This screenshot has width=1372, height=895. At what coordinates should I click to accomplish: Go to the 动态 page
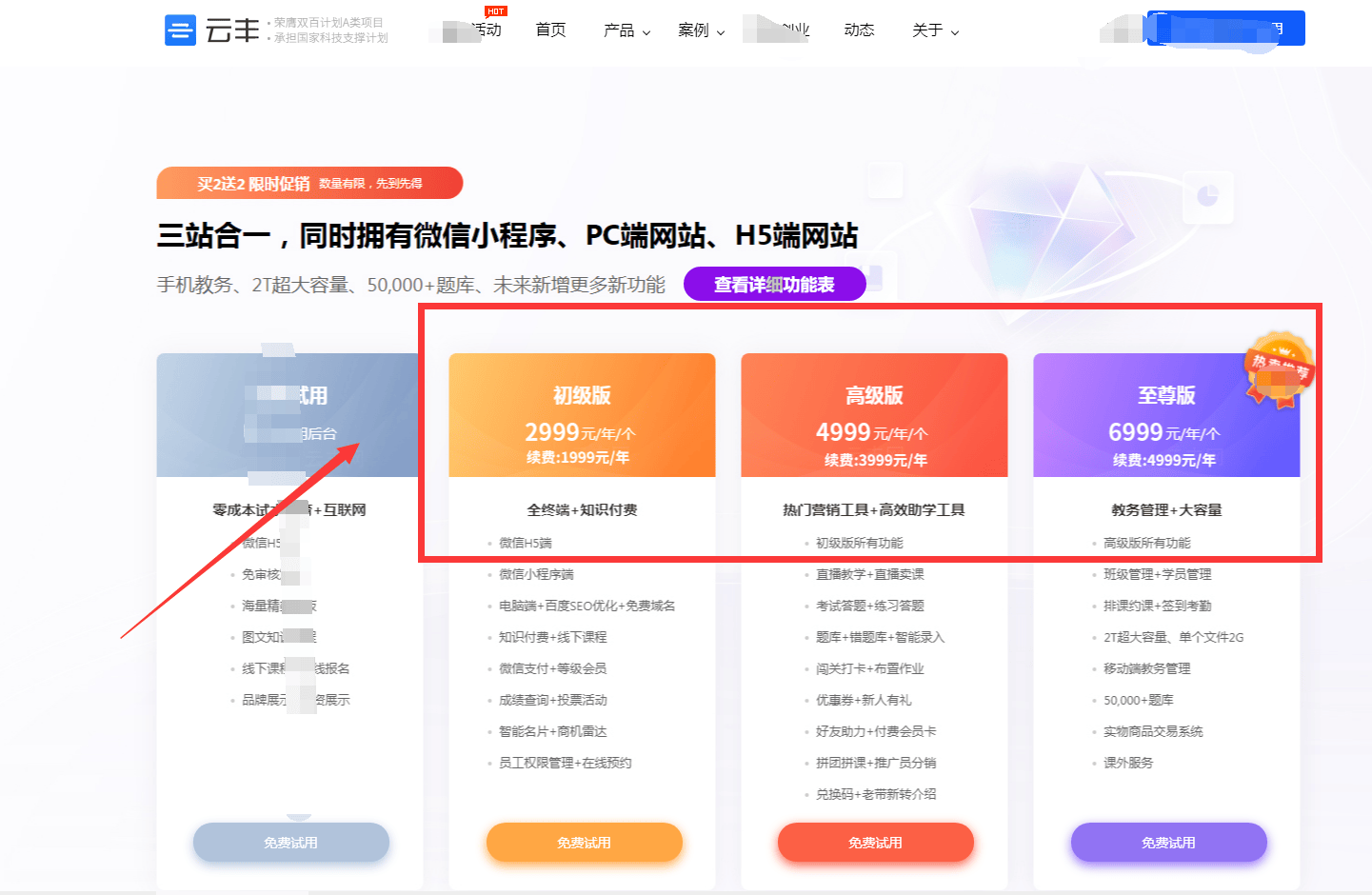point(859,30)
